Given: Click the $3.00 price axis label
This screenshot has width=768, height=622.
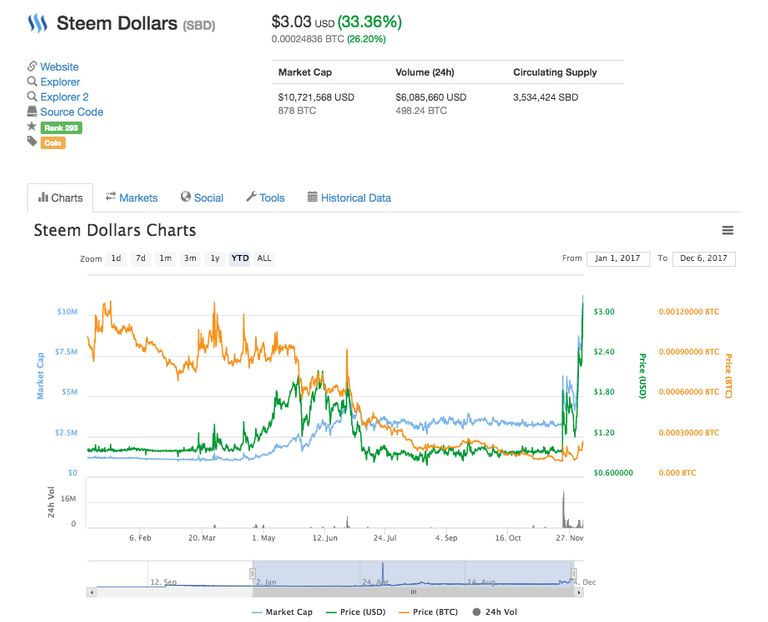Looking at the screenshot, I should pyautogui.click(x=604, y=312).
